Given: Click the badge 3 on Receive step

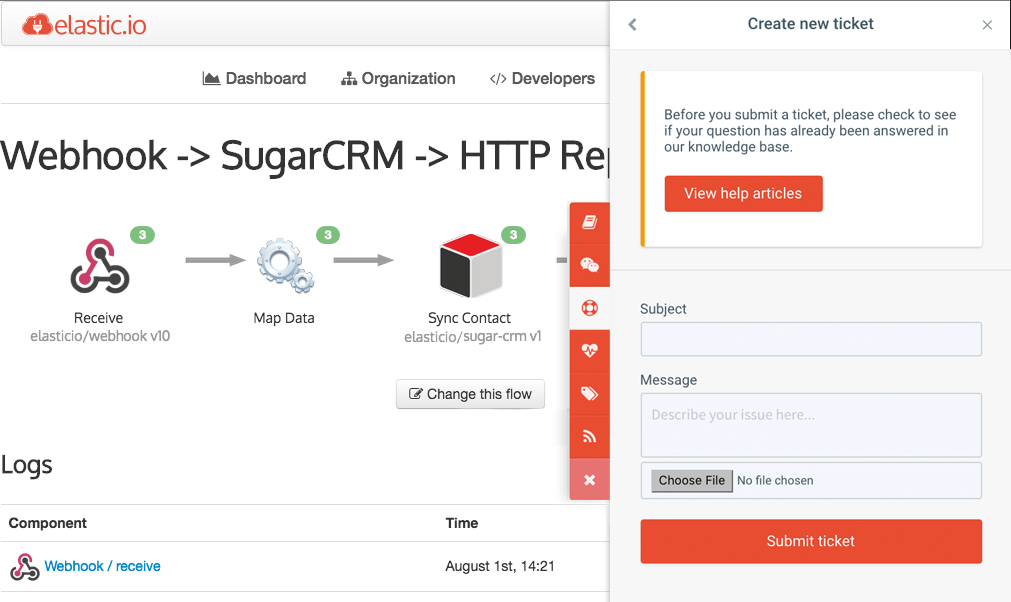Looking at the screenshot, I should [x=142, y=235].
